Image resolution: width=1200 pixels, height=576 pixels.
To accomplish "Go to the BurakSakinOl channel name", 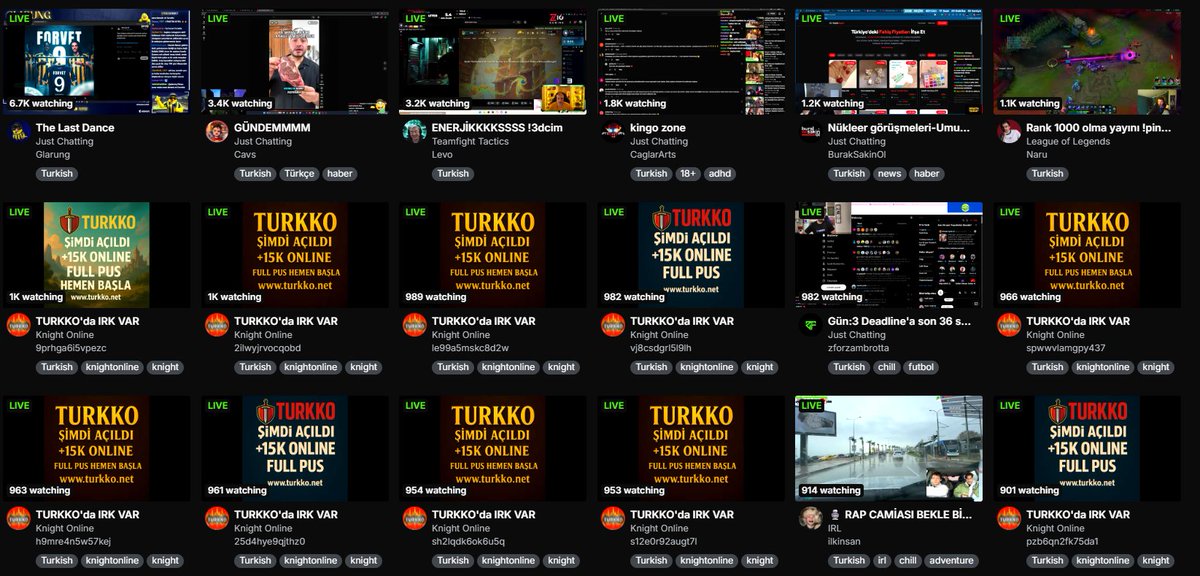I will [x=857, y=155].
